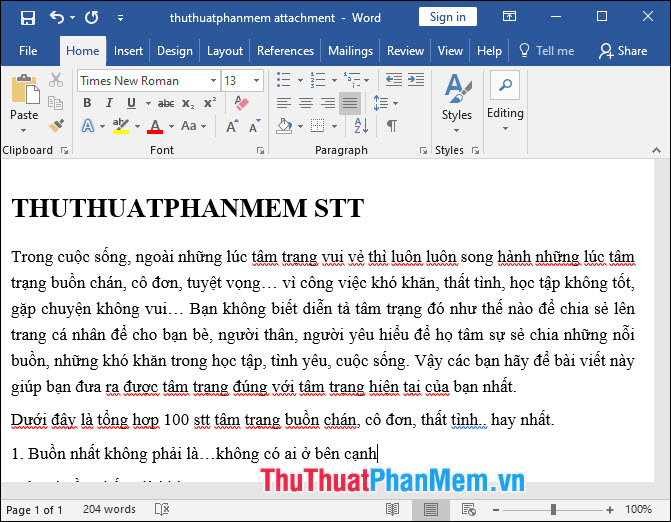
Task: Open the Clipboard dialog launcher
Action: coord(65,151)
